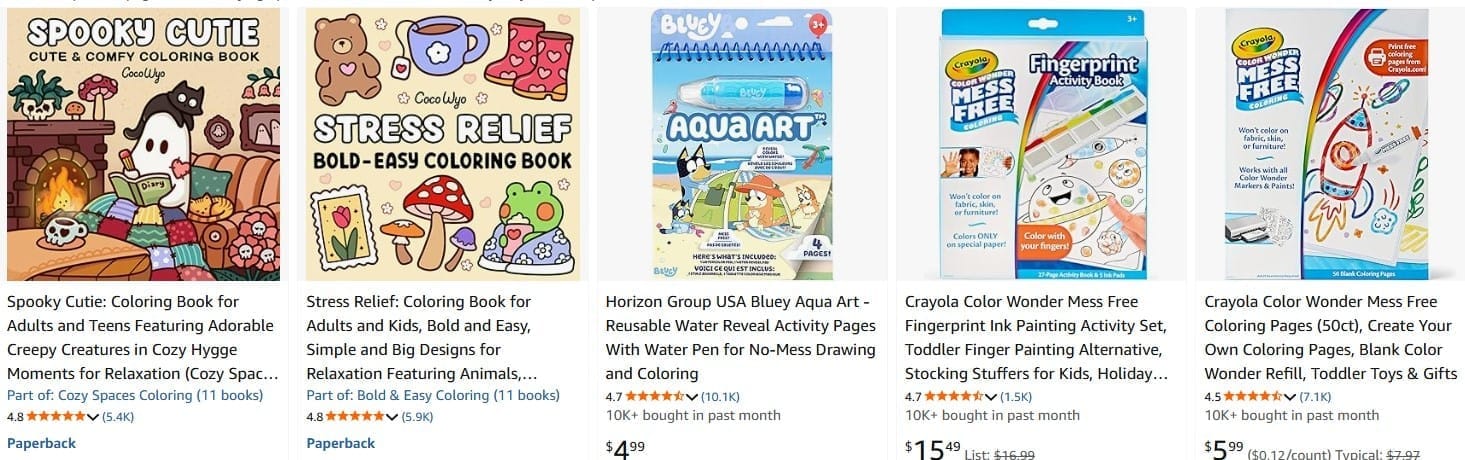The width and height of the screenshot is (1465, 460).
Task: Open the Bluey Aqua Art product image
Action: click(741, 145)
